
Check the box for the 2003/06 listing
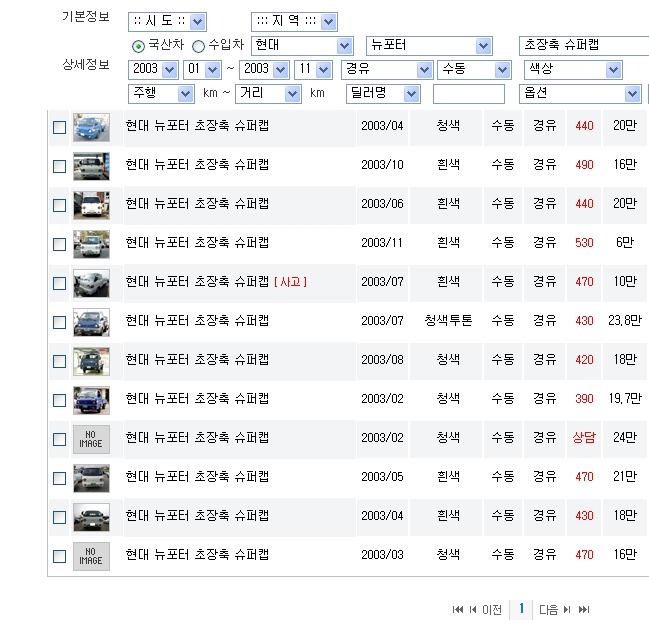tap(60, 205)
